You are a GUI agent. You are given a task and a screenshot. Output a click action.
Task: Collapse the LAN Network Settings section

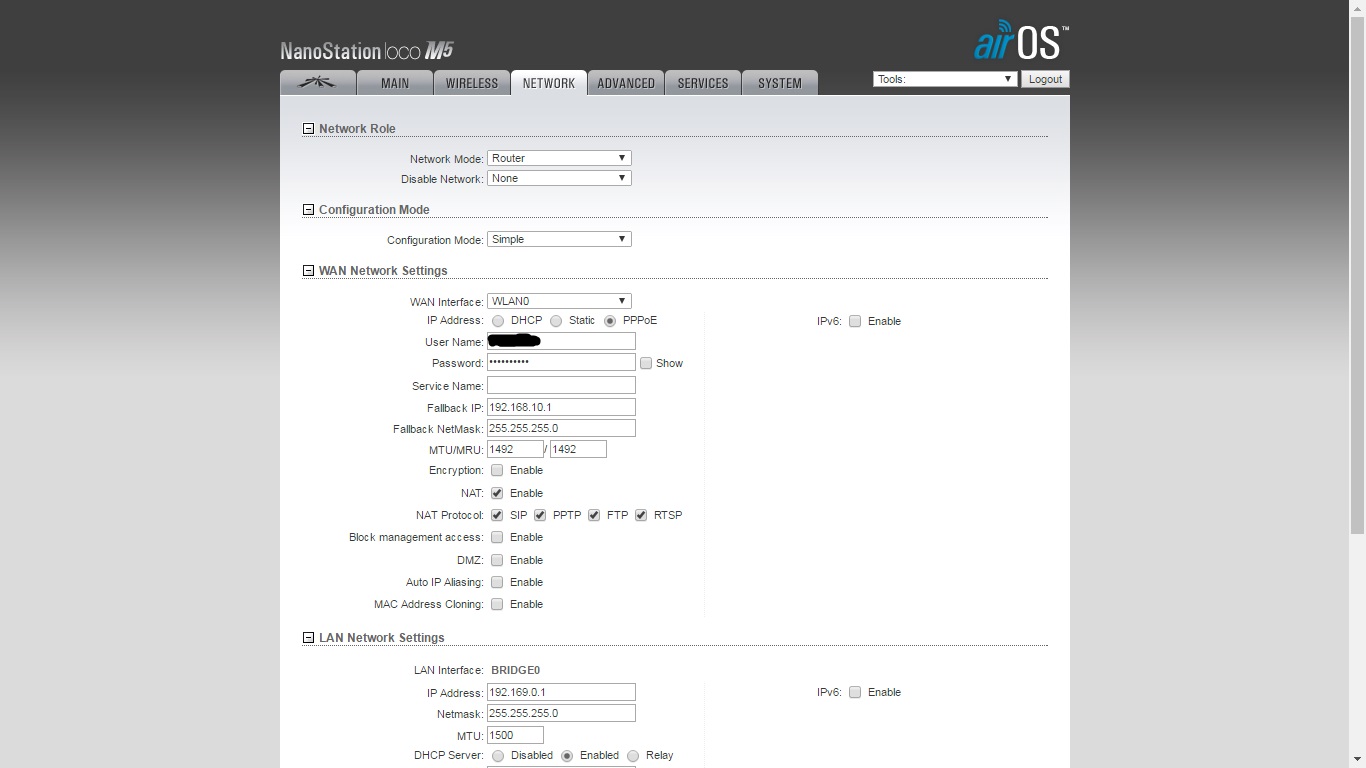point(308,638)
